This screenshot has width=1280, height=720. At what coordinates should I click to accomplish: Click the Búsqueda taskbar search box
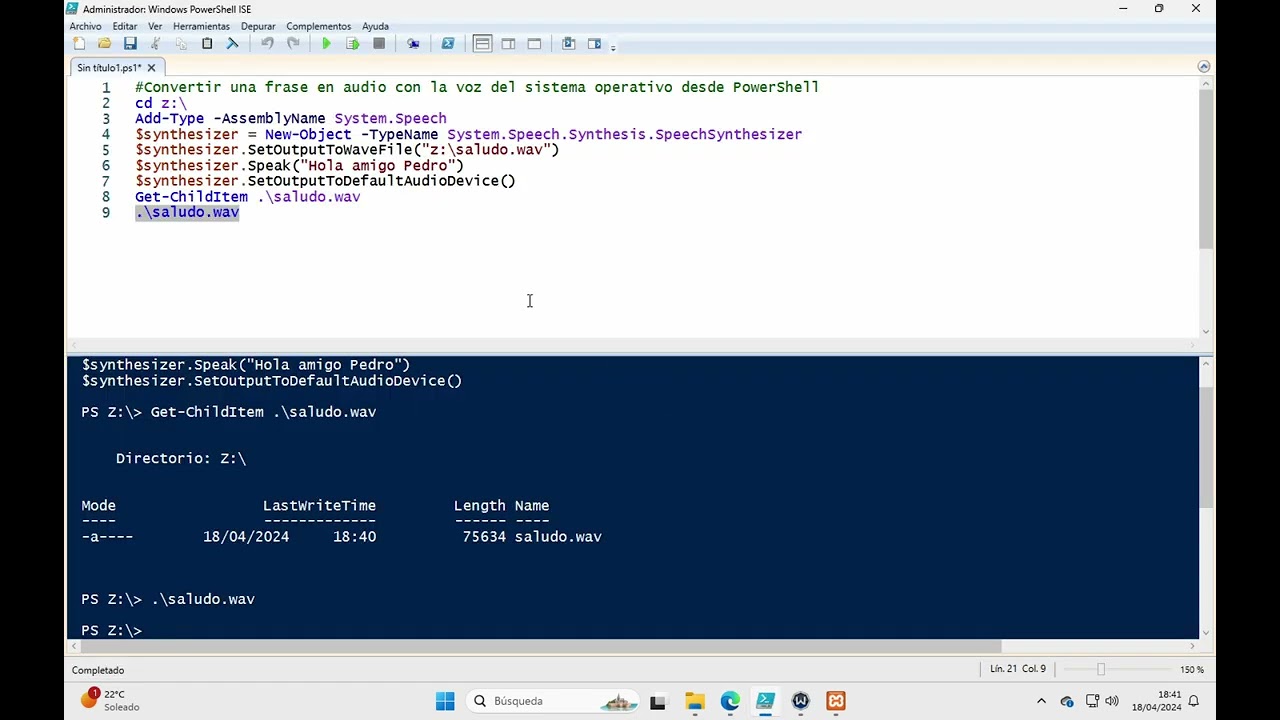[x=554, y=701]
